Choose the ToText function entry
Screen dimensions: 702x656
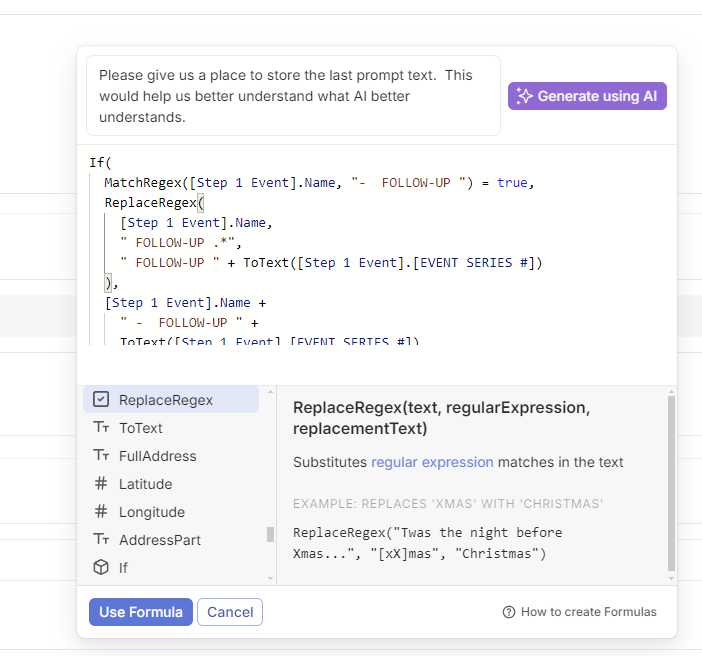click(141, 428)
